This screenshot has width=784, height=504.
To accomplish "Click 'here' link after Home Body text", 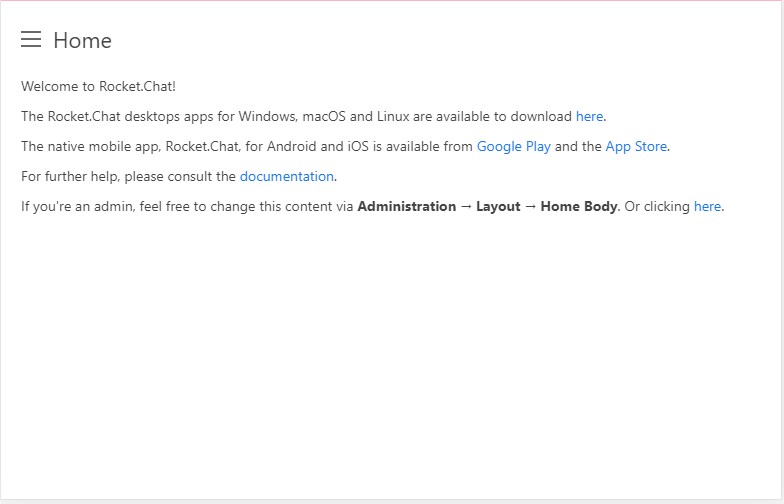I will [707, 206].
